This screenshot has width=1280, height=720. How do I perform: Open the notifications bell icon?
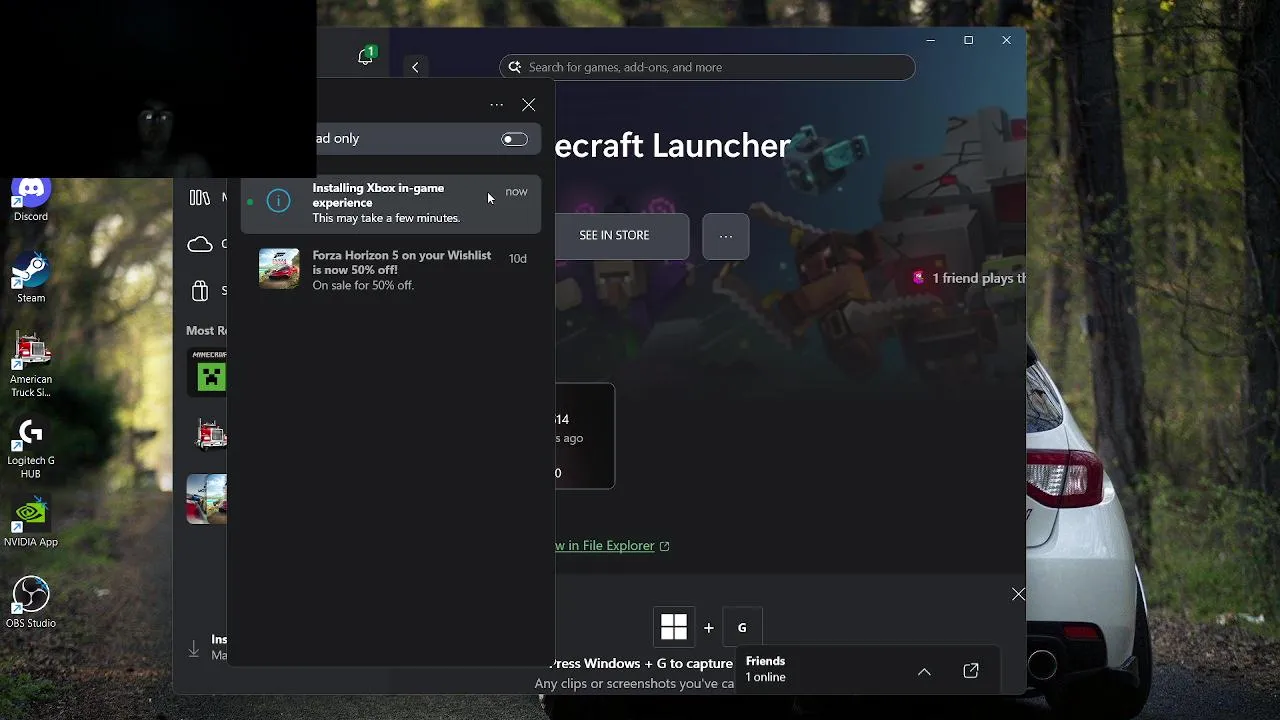point(365,57)
